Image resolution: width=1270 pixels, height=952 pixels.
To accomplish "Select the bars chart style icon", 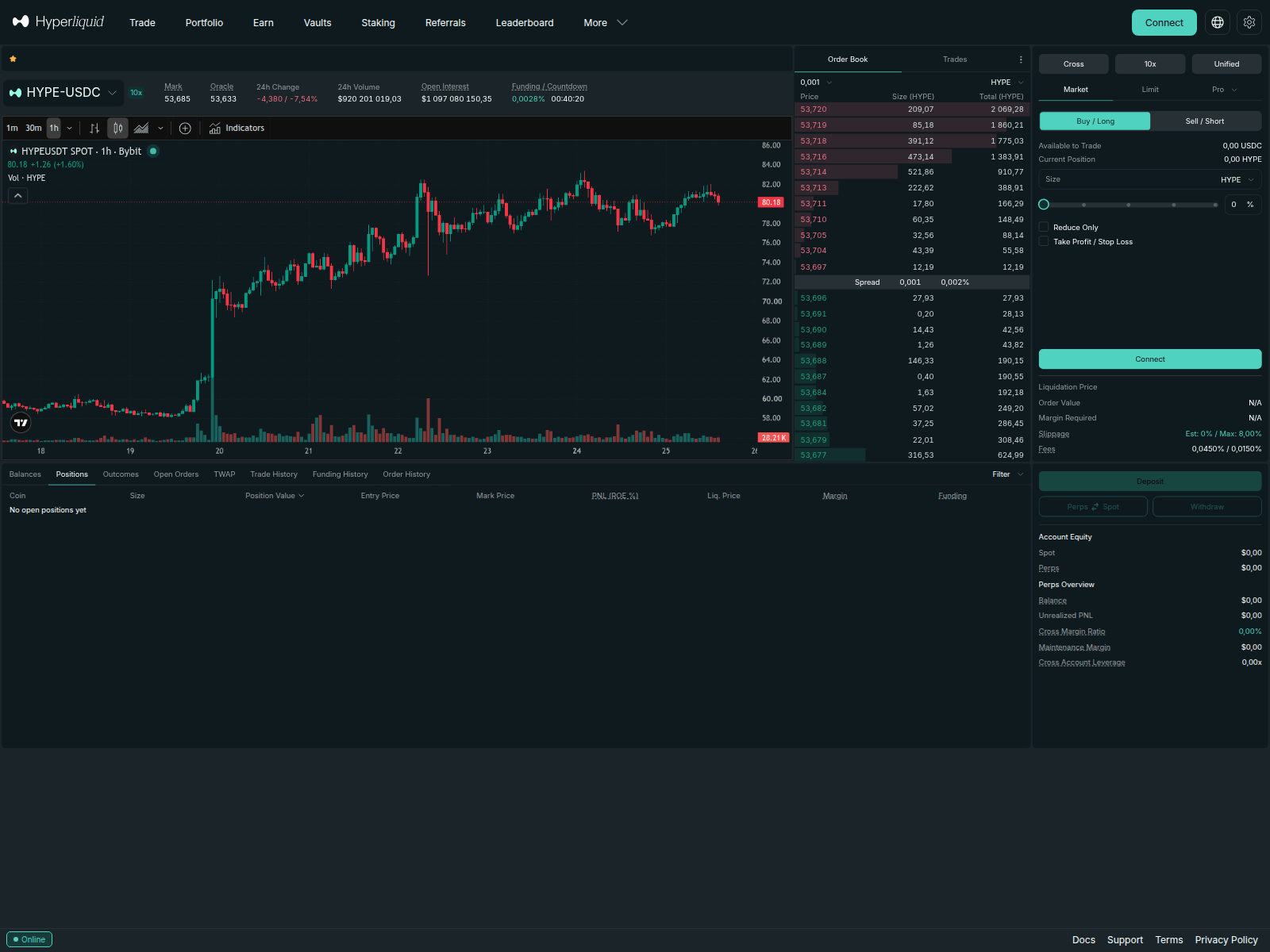I will 94,128.
